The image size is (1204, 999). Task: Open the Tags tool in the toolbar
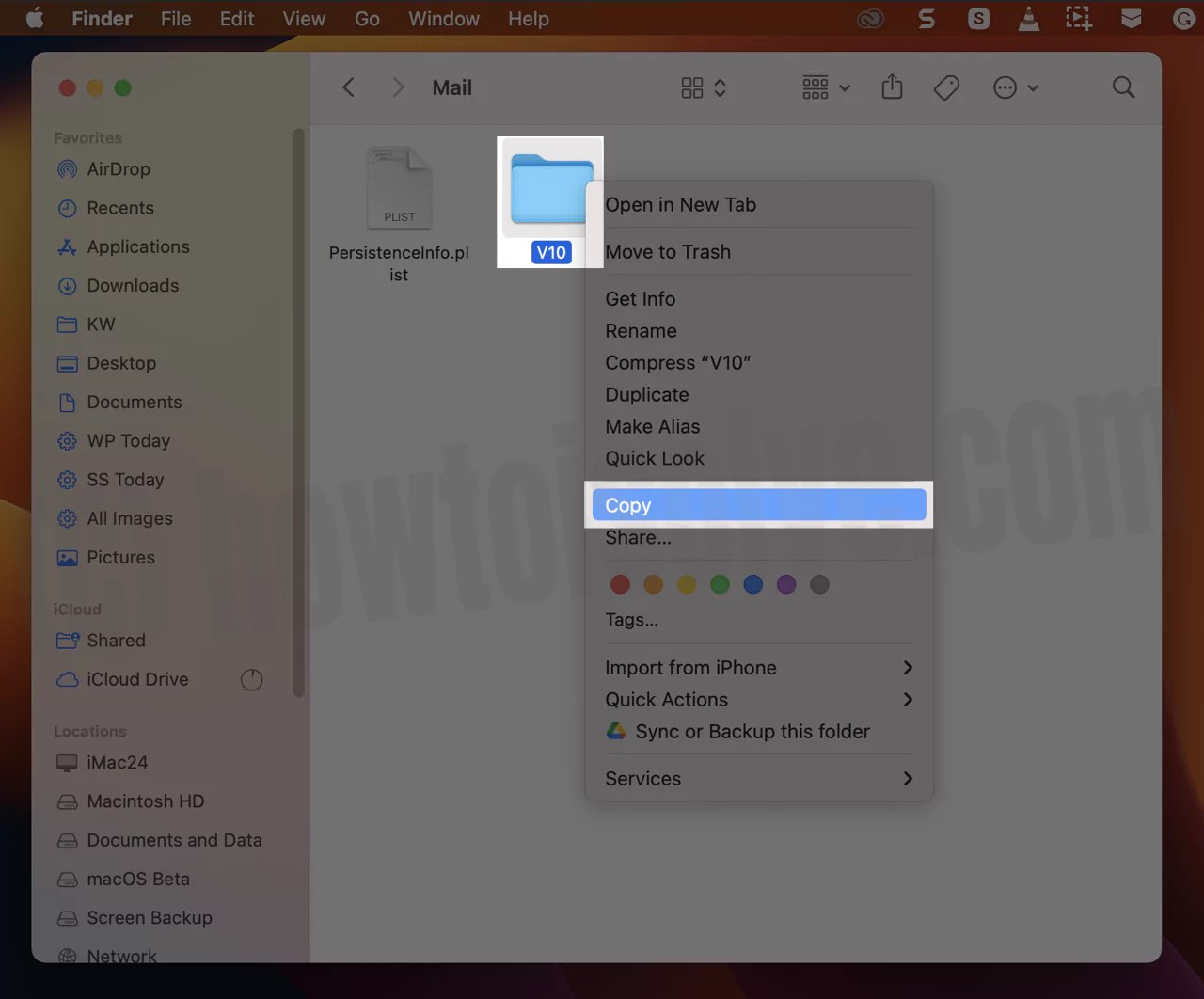[946, 87]
